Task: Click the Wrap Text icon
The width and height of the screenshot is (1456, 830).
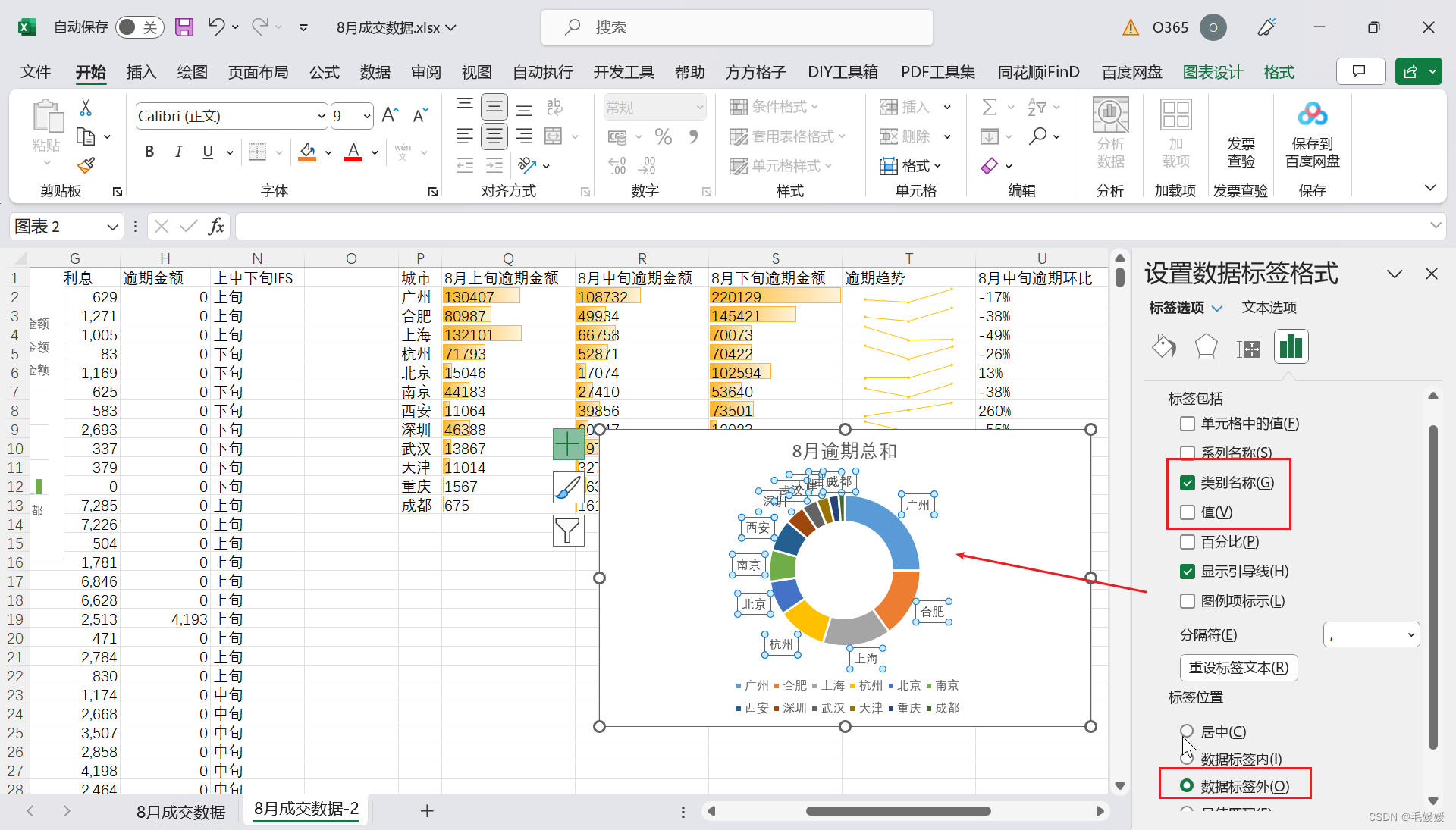Action: coord(555,107)
